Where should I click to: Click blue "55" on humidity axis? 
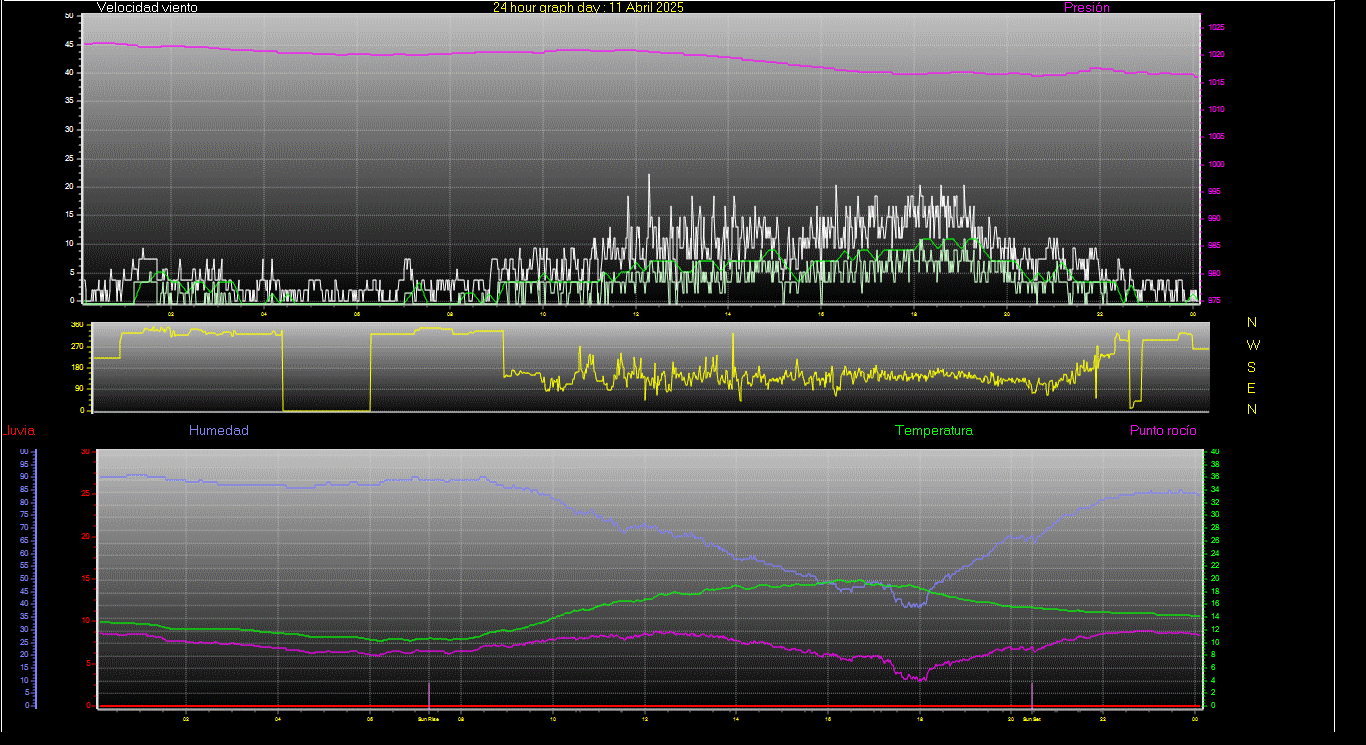(x=24, y=565)
